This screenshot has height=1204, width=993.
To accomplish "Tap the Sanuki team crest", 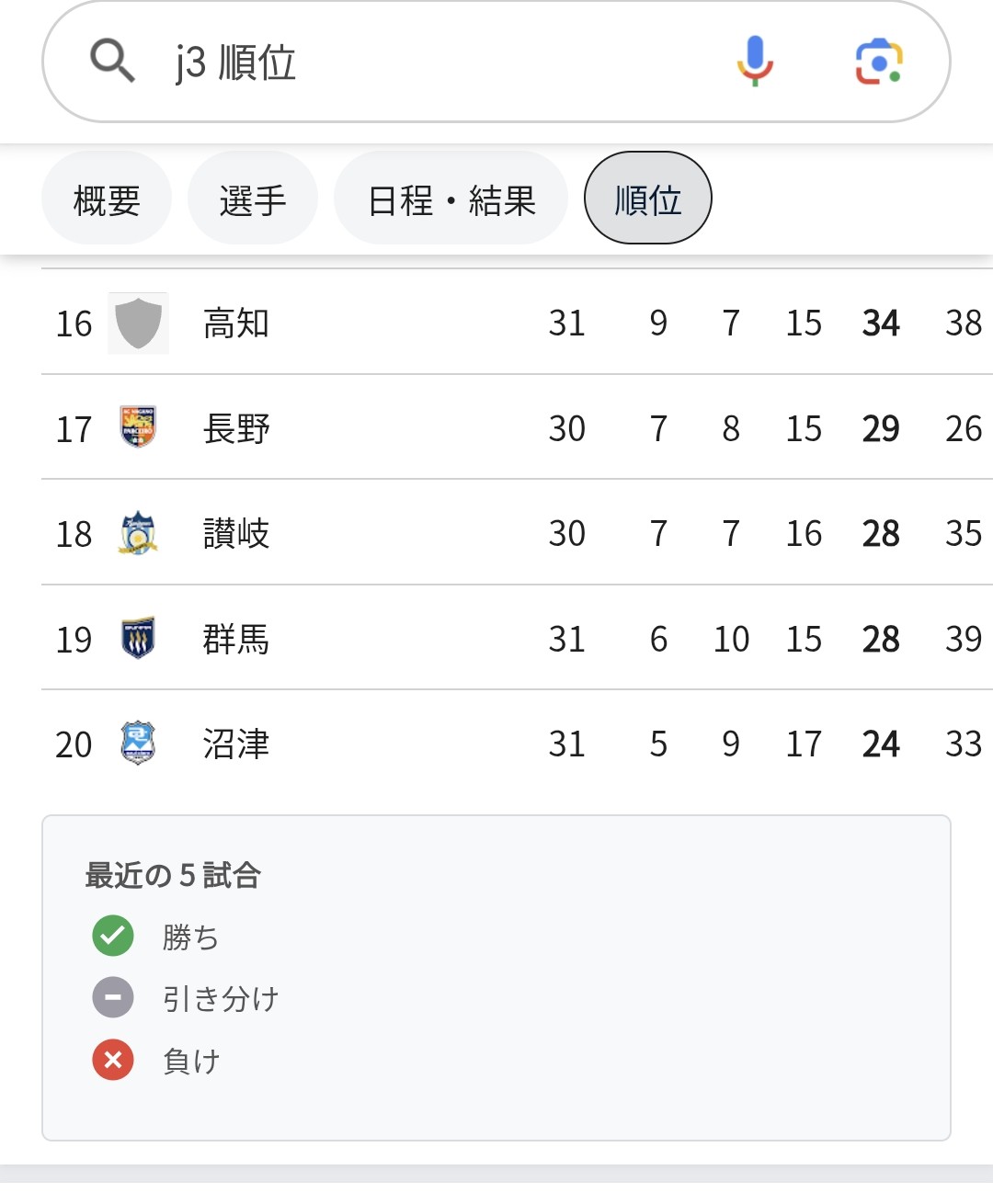I will click(x=138, y=533).
